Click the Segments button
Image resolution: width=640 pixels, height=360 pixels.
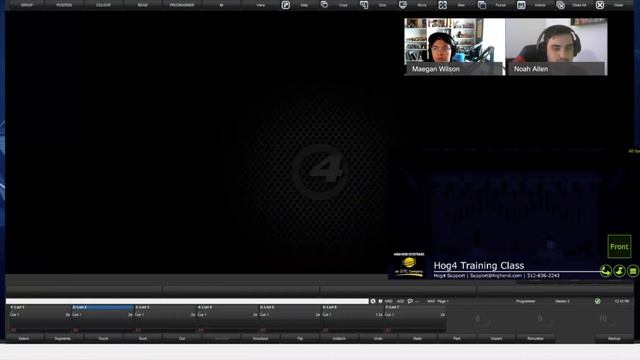coord(62,338)
